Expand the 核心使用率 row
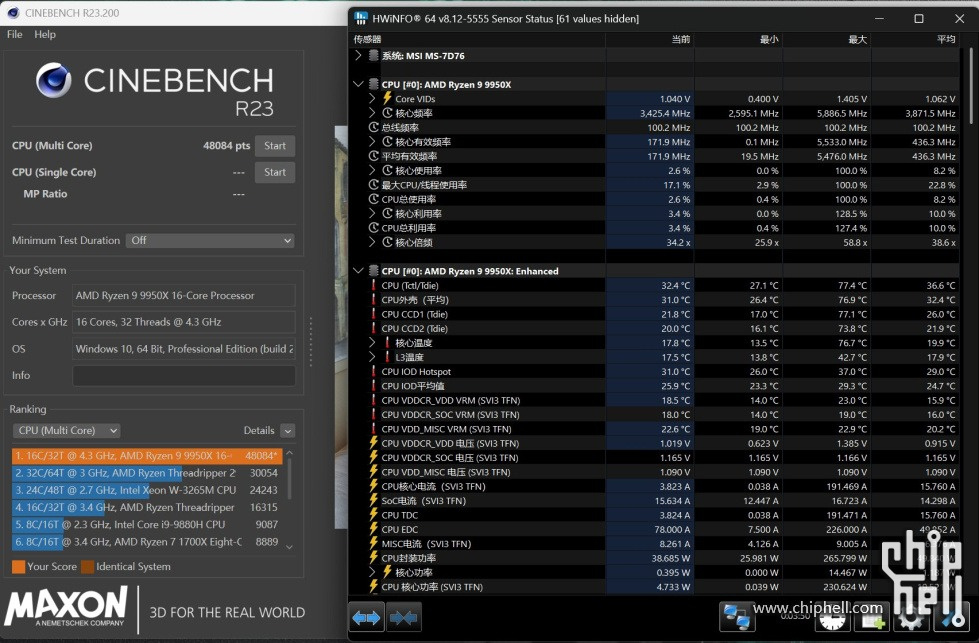 (372, 170)
